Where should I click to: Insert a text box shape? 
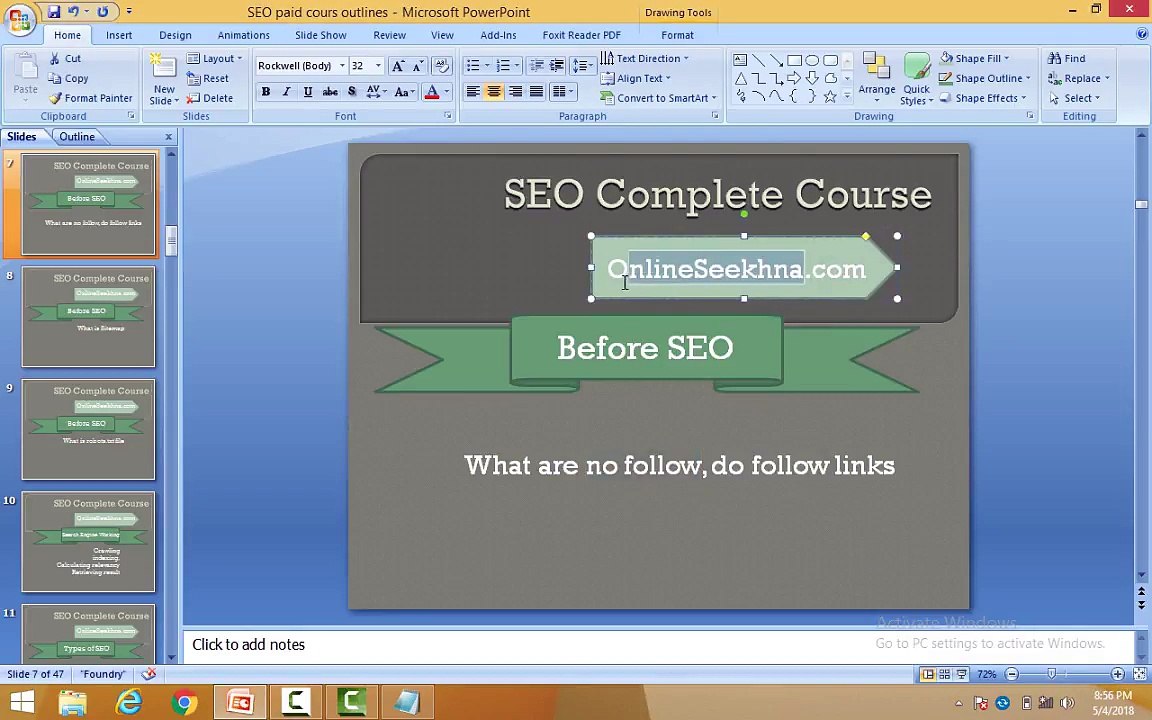[x=741, y=60]
